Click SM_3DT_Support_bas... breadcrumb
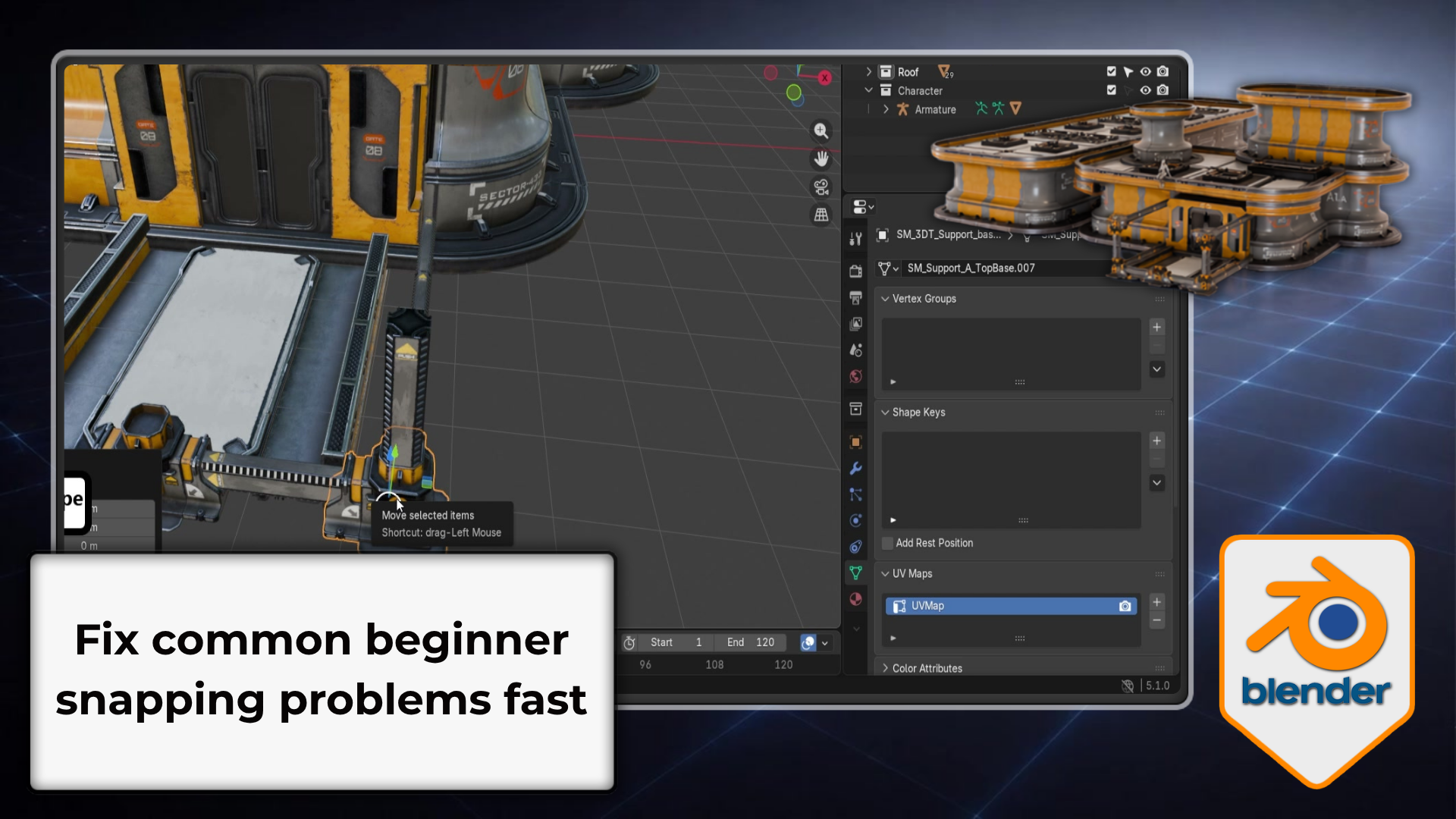 949,235
